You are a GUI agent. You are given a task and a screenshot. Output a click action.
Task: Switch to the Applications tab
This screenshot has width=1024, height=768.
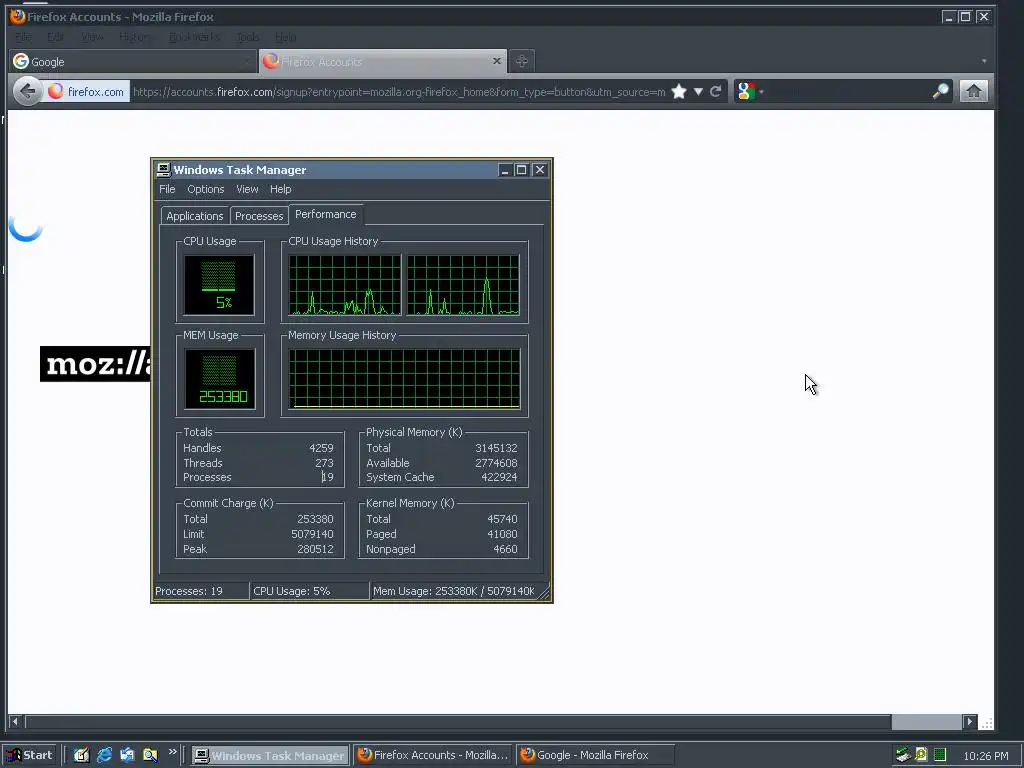(x=195, y=216)
